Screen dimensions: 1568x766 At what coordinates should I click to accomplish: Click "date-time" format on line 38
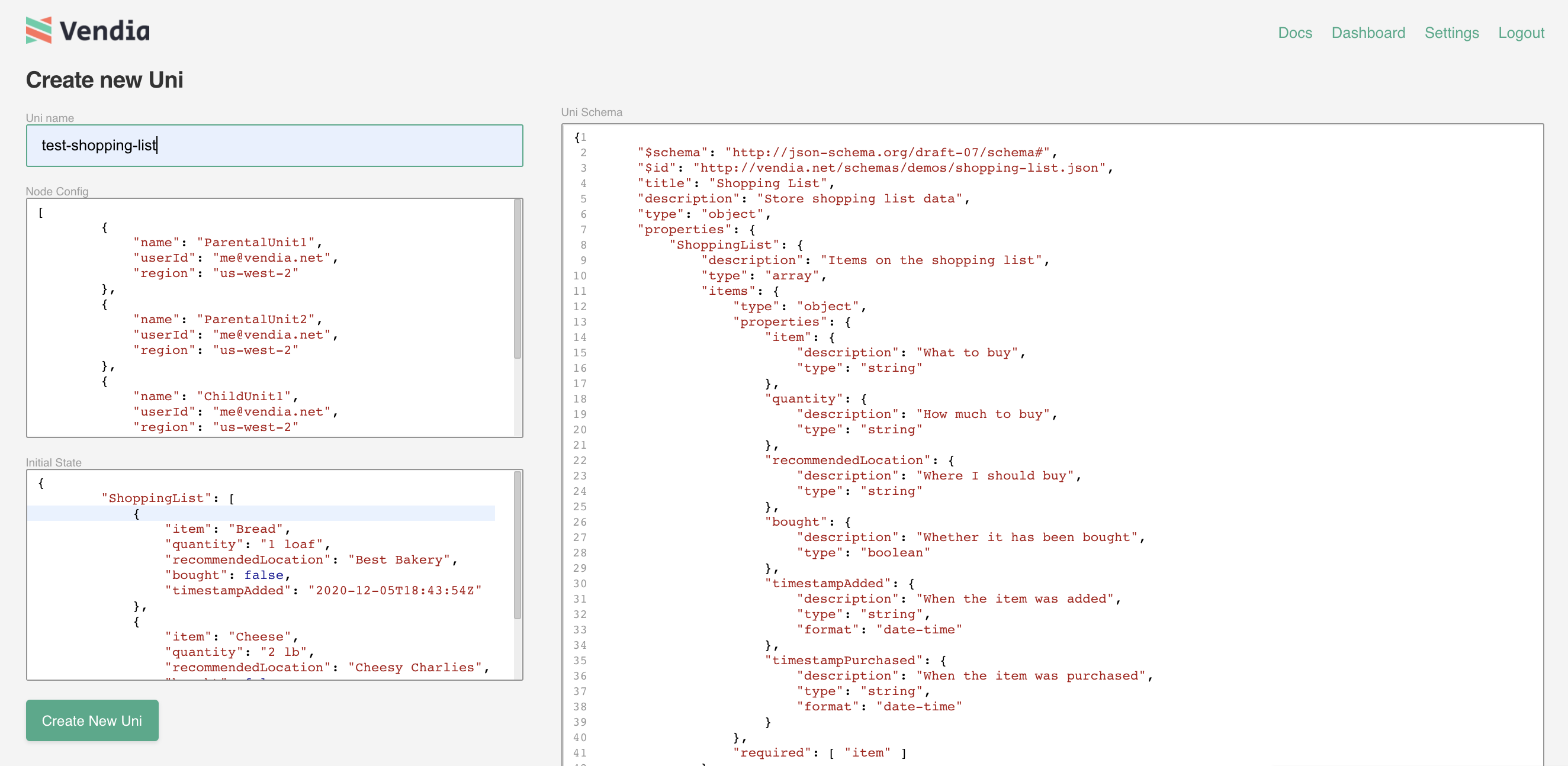919,706
